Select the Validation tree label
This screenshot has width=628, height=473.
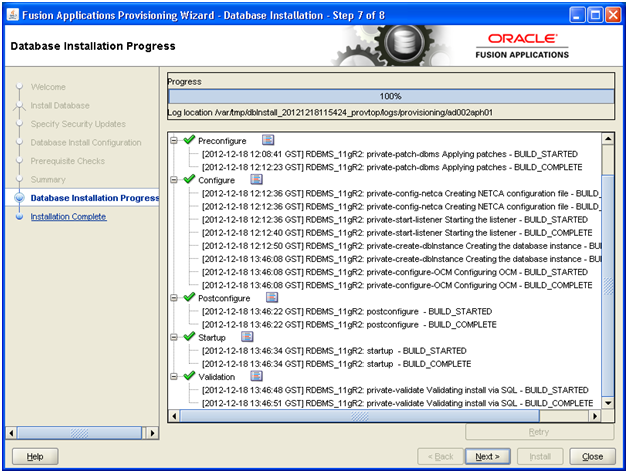tap(216, 377)
